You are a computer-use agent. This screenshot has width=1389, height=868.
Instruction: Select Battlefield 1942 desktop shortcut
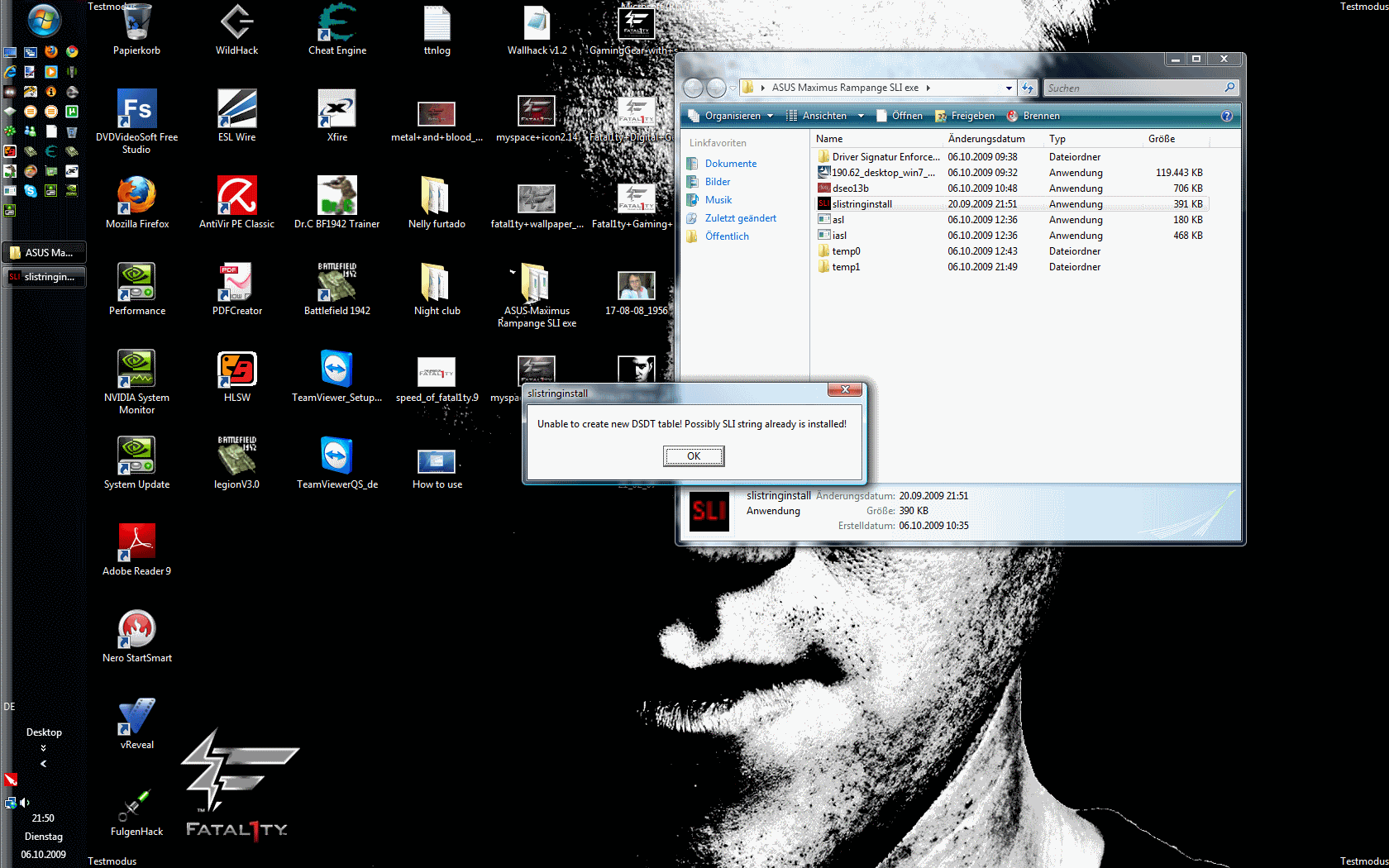click(337, 289)
